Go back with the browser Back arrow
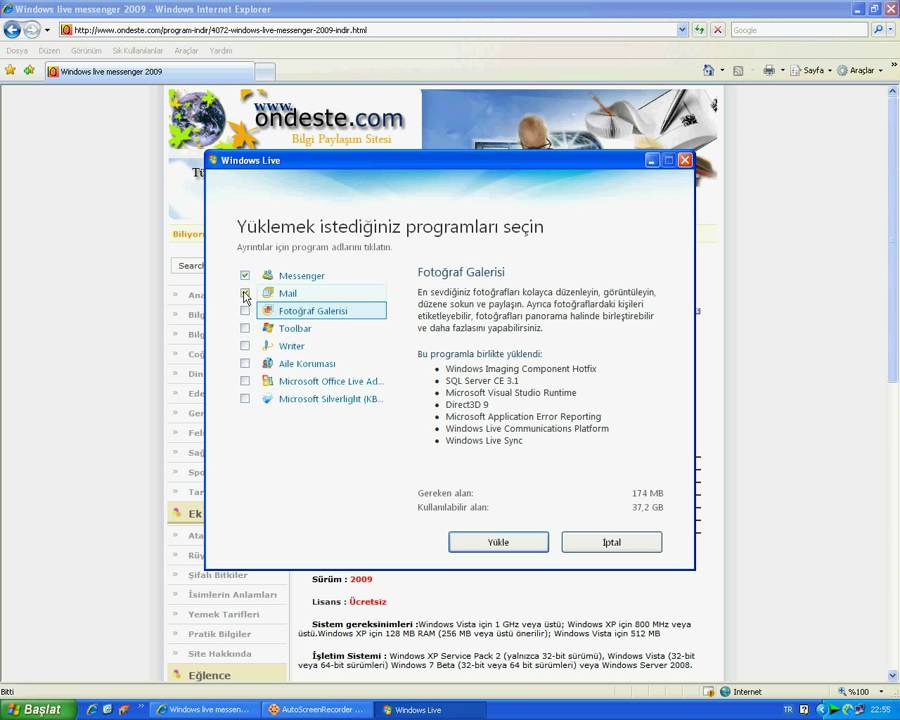Image resolution: width=900 pixels, height=720 pixels. coord(12,29)
